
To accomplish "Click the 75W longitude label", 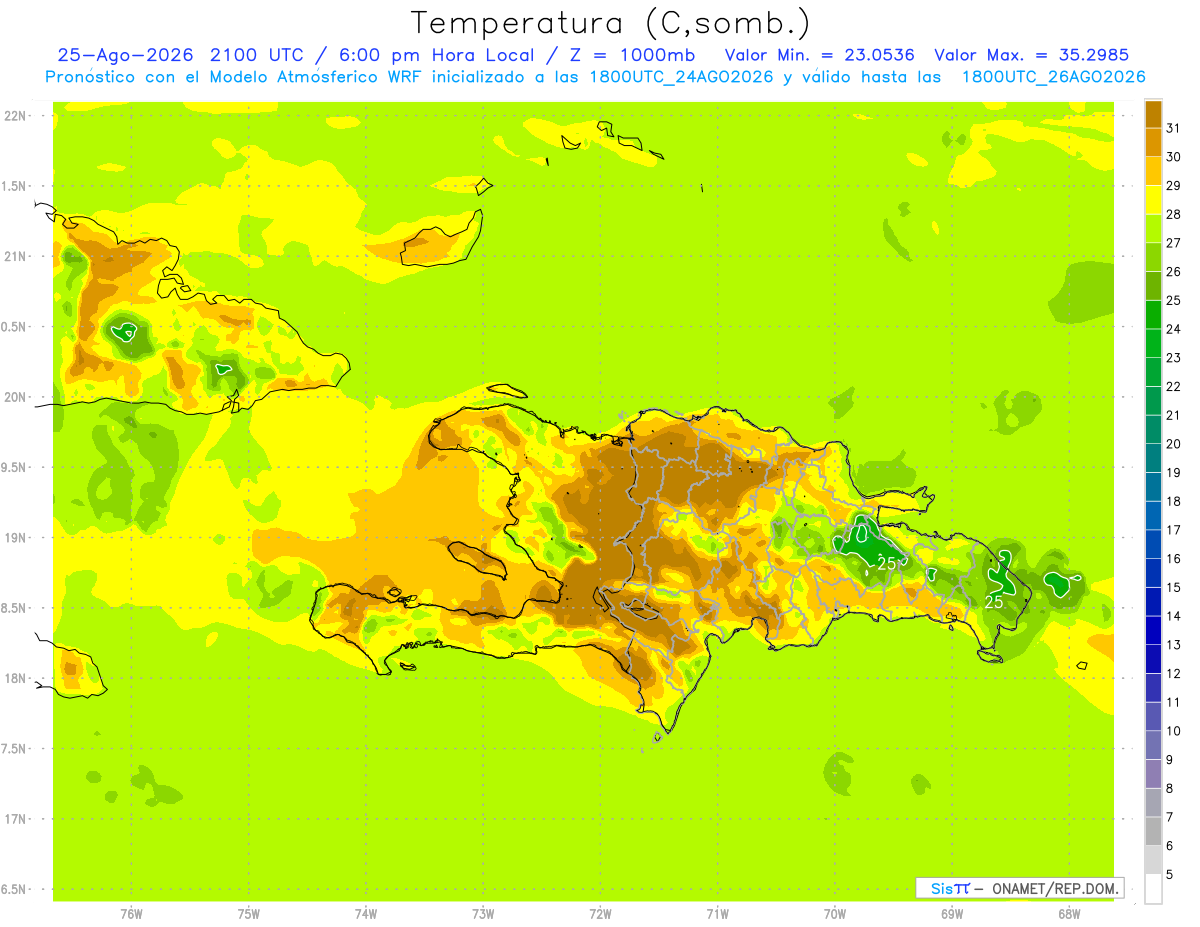I will pyautogui.click(x=249, y=914).
